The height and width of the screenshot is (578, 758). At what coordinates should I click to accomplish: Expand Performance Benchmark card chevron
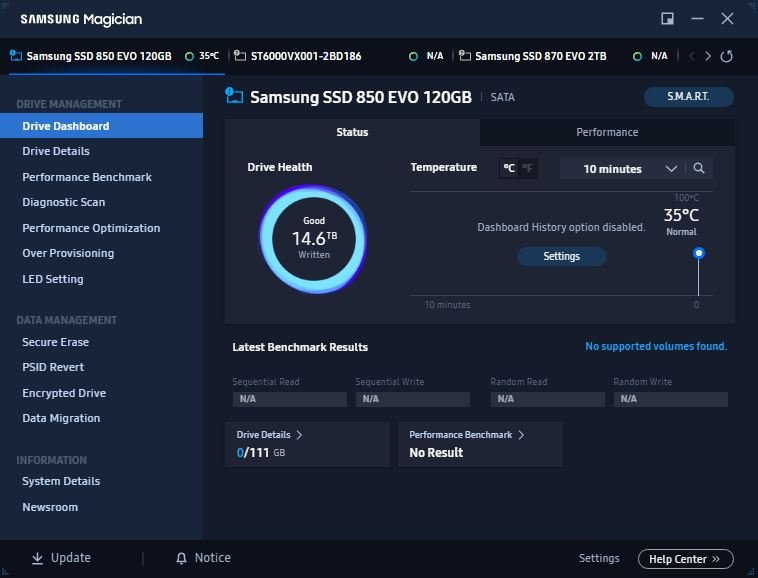click(x=521, y=435)
